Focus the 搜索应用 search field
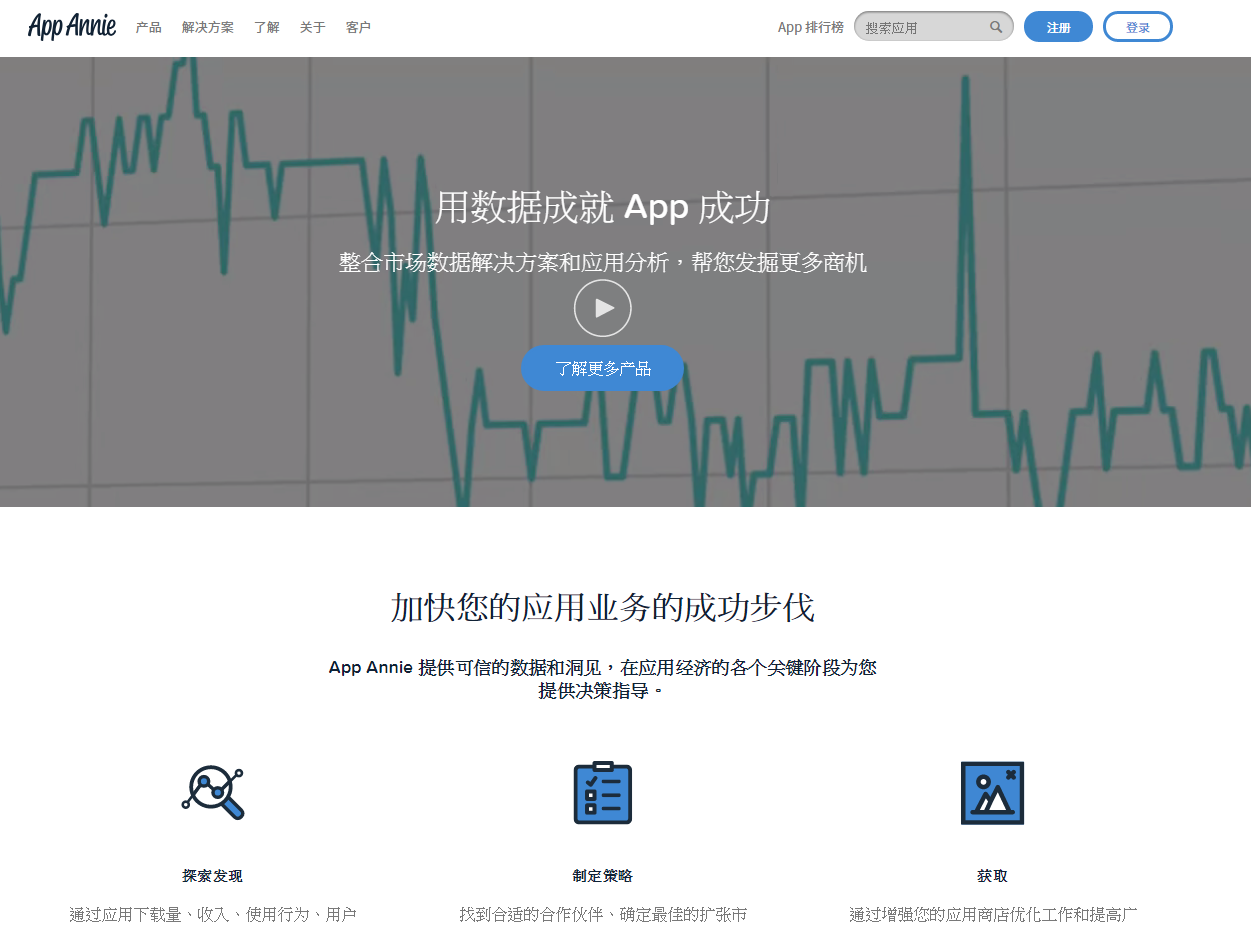Screen dimensions: 1251x930 click(x=922, y=28)
